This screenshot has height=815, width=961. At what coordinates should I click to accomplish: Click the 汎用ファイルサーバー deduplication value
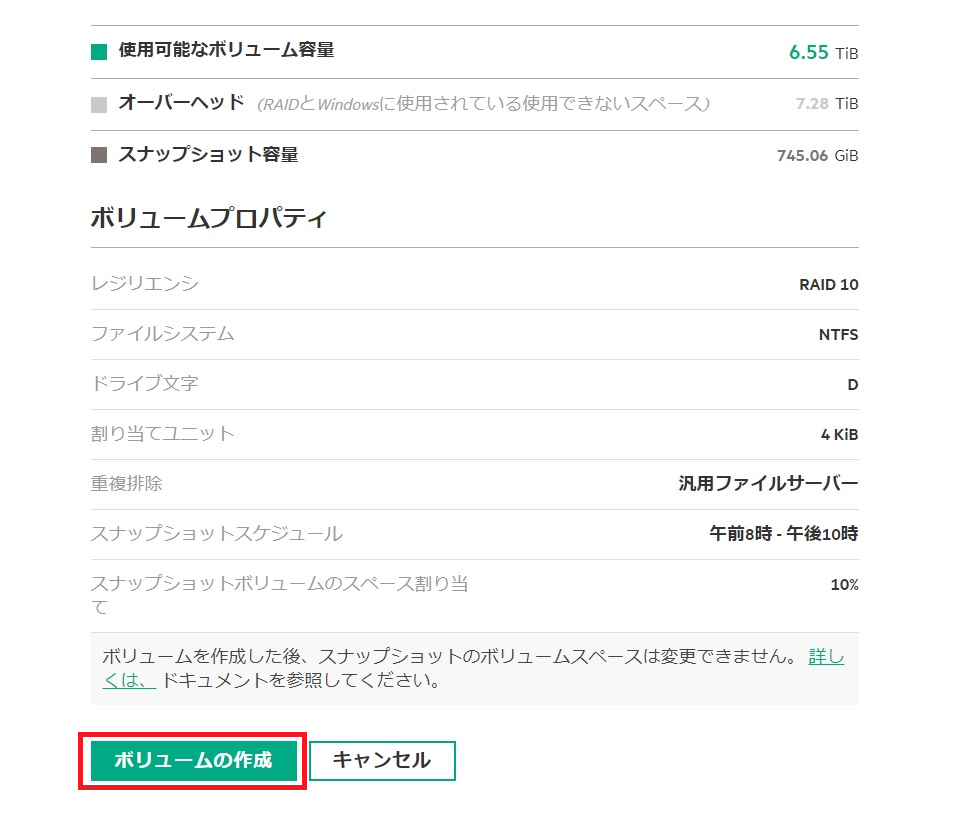[767, 484]
